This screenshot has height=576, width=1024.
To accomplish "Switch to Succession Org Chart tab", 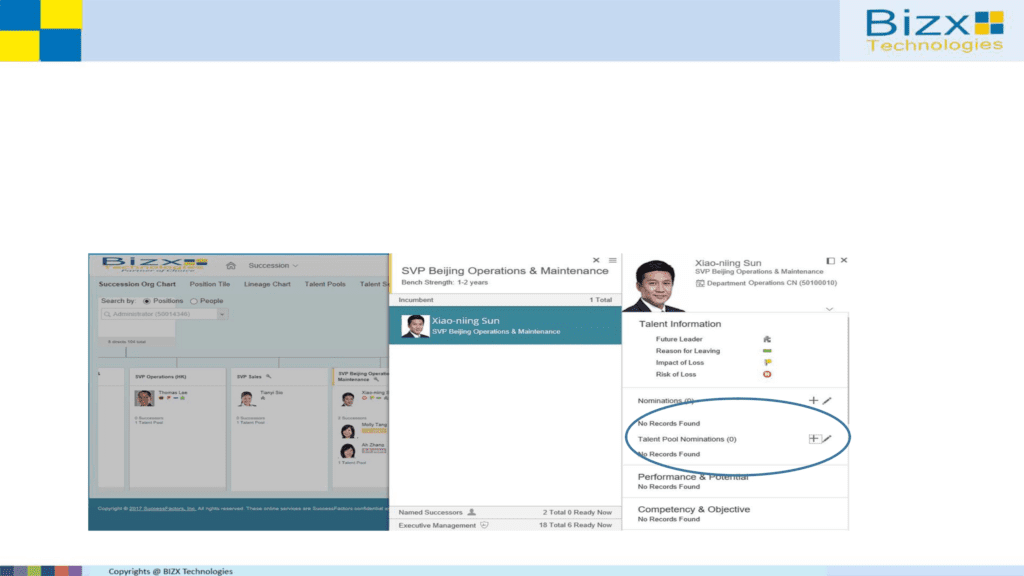I will coord(137,284).
